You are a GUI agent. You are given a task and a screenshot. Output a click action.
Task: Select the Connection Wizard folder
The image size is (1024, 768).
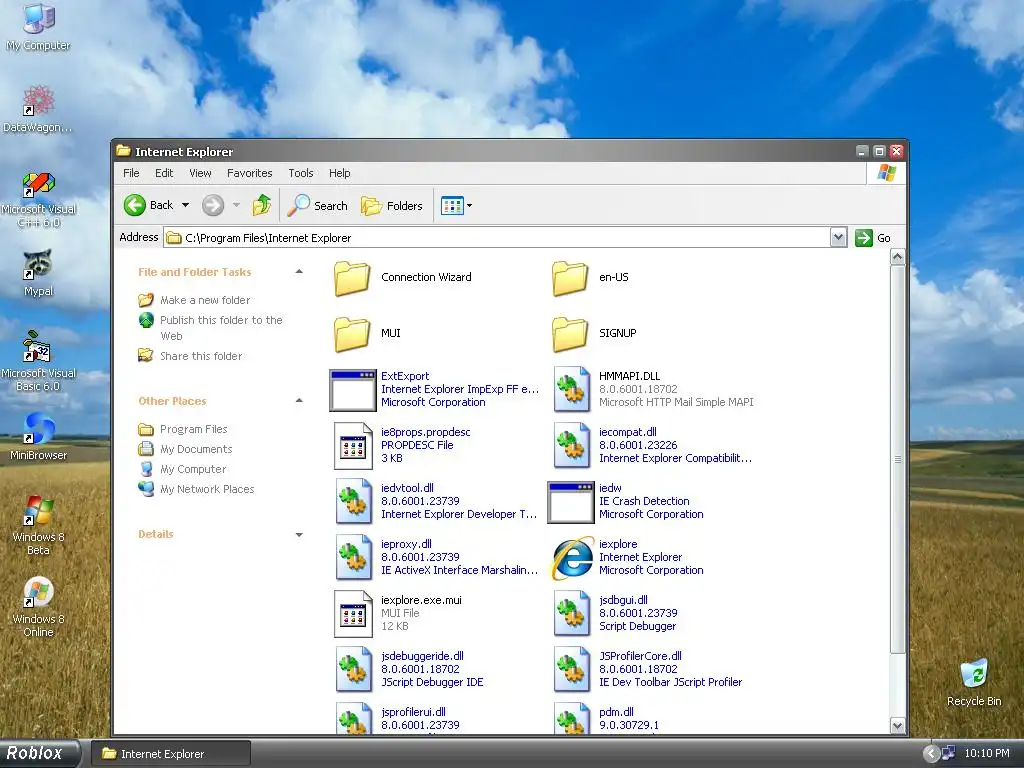pos(352,278)
